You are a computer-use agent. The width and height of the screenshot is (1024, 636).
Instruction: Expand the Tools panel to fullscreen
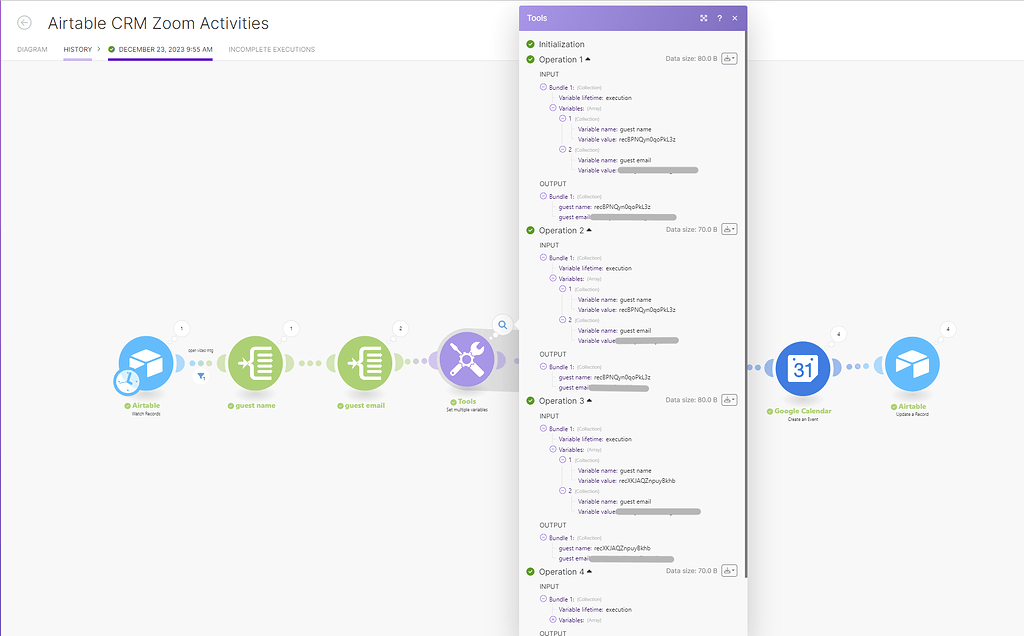703,18
